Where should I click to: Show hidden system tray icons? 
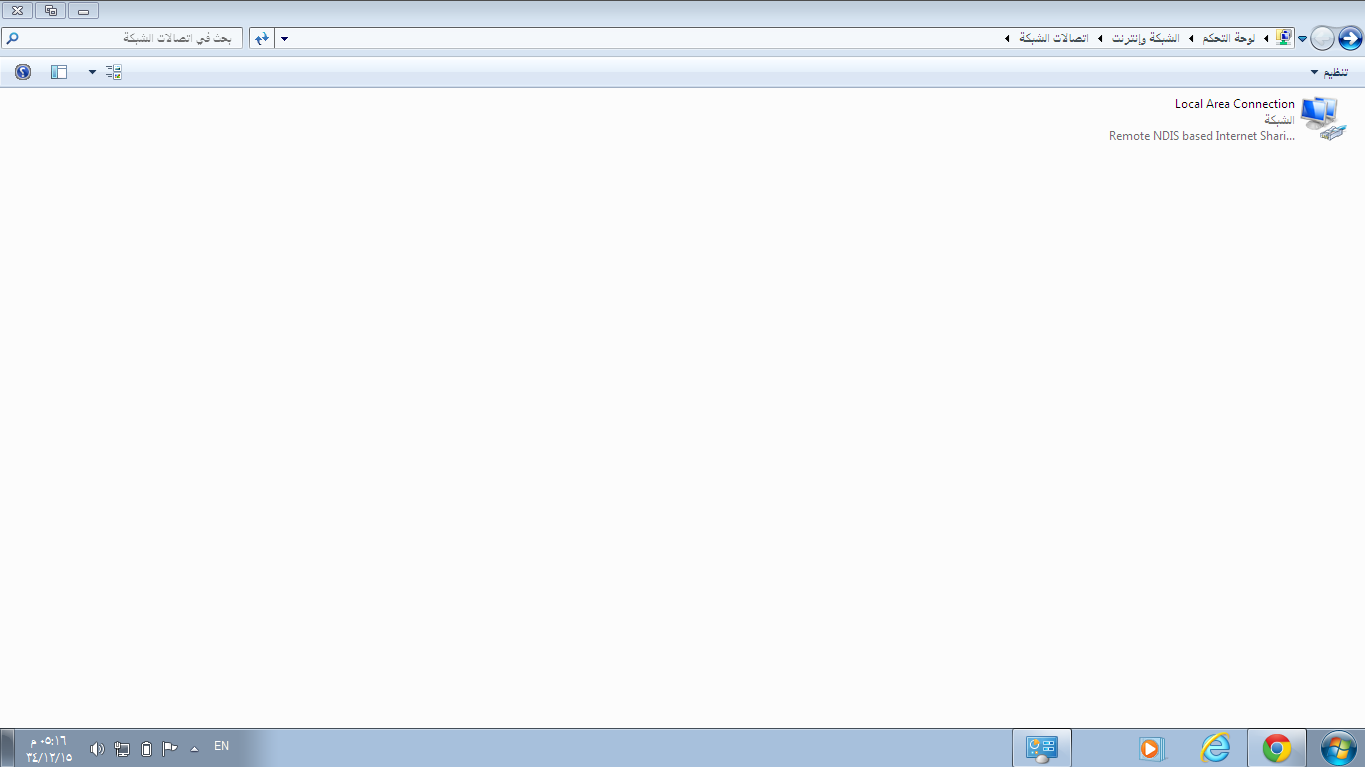point(194,748)
